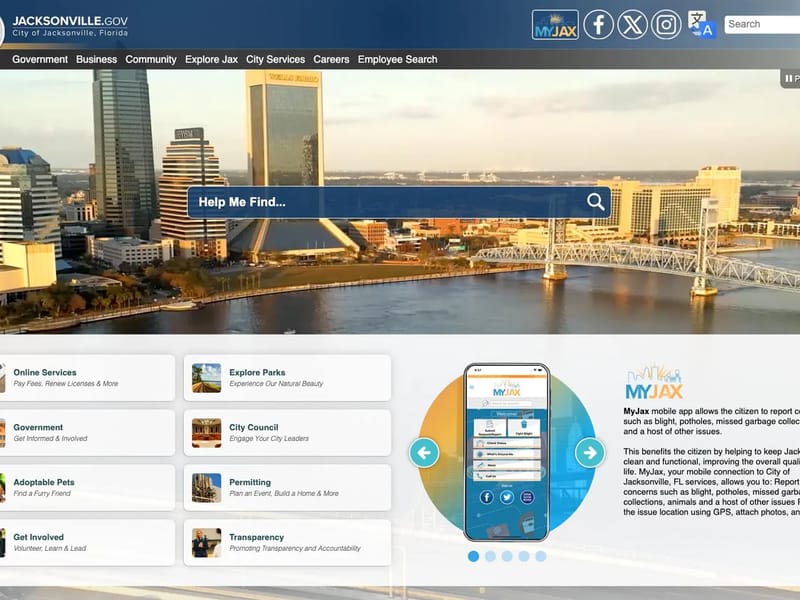Open the Explore Parks link
Screen dimensions: 800x600
coord(257,372)
